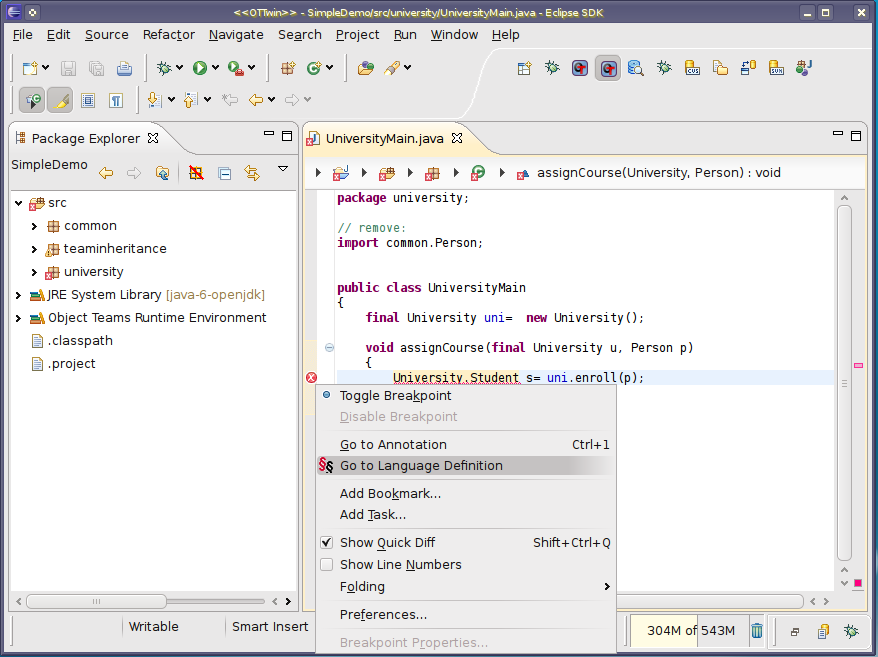Click the Back navigation arrow in main toolbar

pos(256,100)
